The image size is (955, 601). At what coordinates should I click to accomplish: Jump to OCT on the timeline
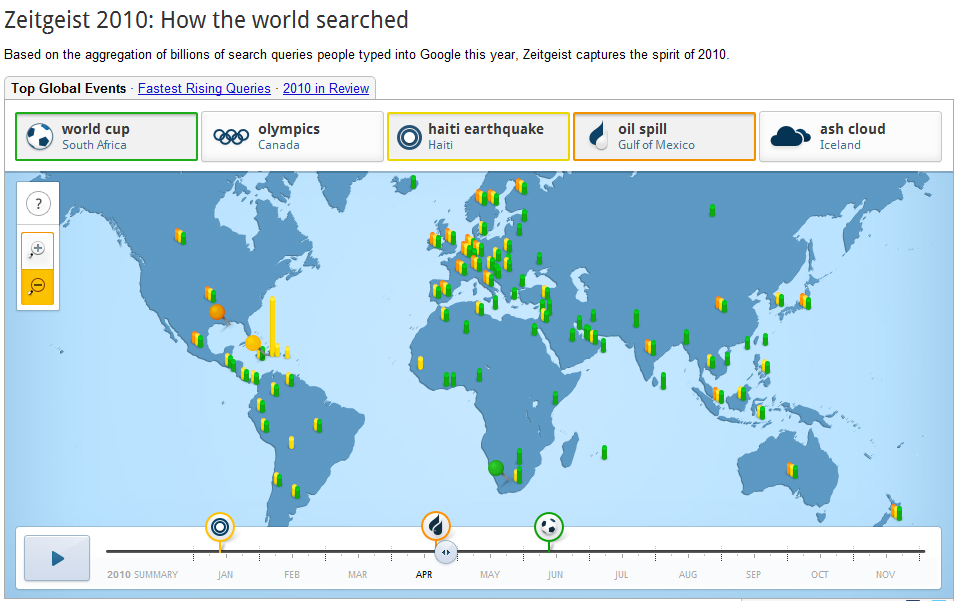click(x=820, y=574)
